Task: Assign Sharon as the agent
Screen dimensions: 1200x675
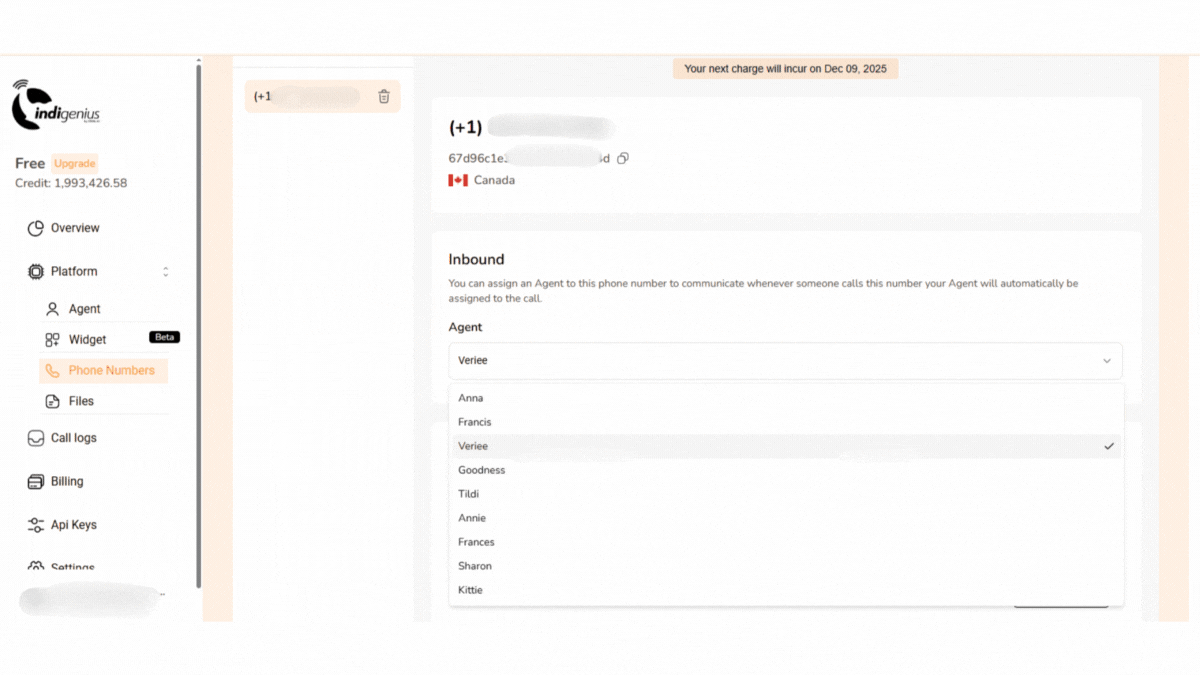Action: [785, 566]
